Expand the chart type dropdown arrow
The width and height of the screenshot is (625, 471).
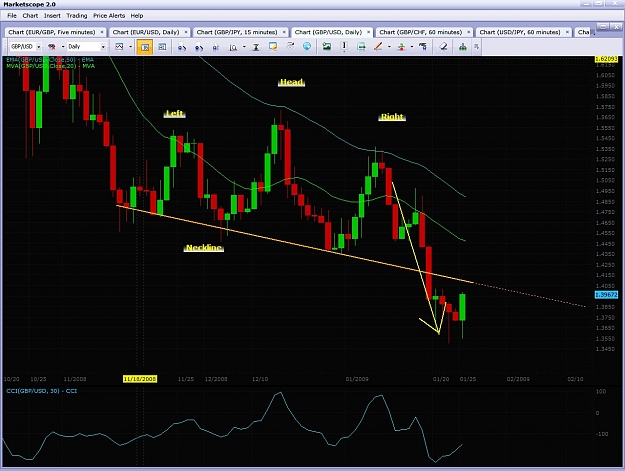tap(130, 47)
